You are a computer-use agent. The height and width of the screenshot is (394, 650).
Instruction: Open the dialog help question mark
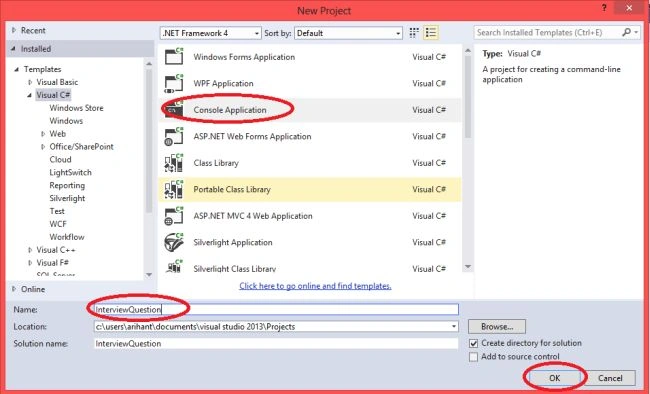click(x=604, y=8)
